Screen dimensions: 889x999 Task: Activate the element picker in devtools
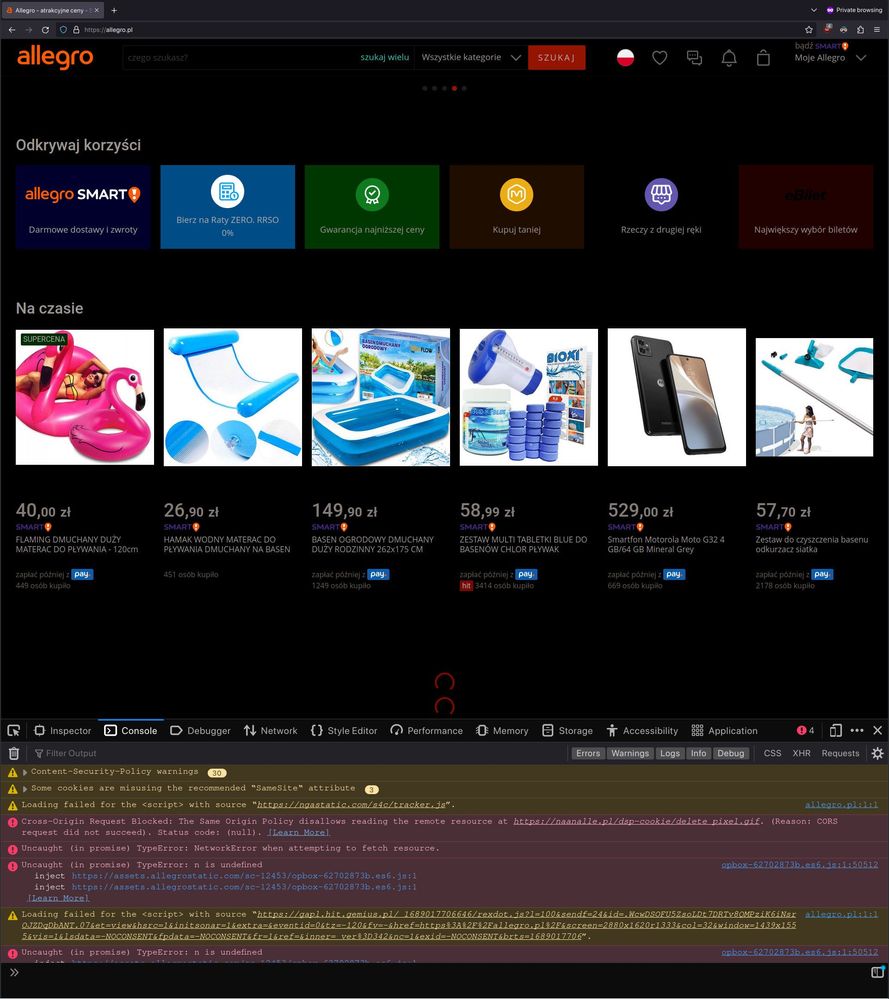(13, 731)
